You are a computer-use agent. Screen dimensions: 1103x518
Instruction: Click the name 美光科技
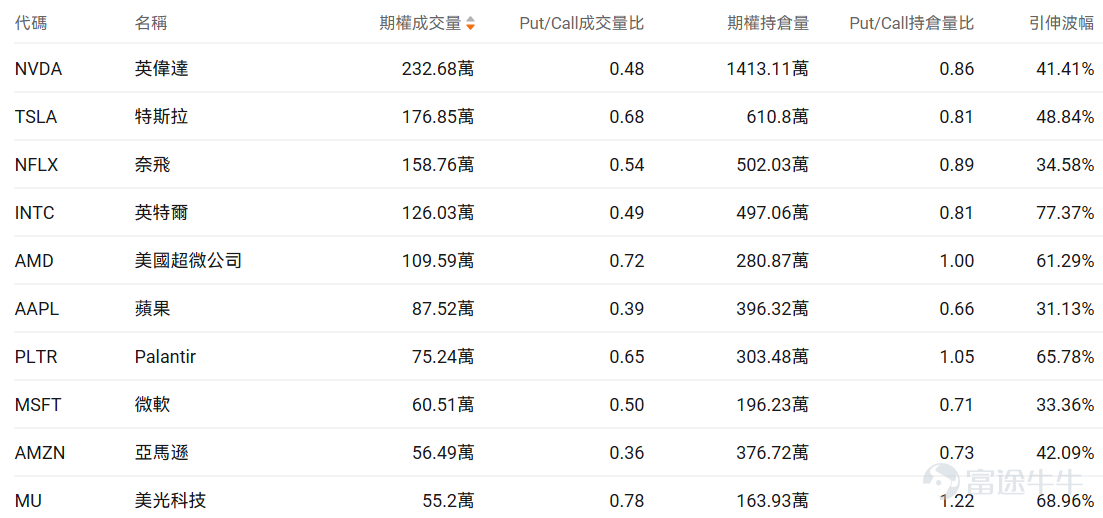coord(170,501)
